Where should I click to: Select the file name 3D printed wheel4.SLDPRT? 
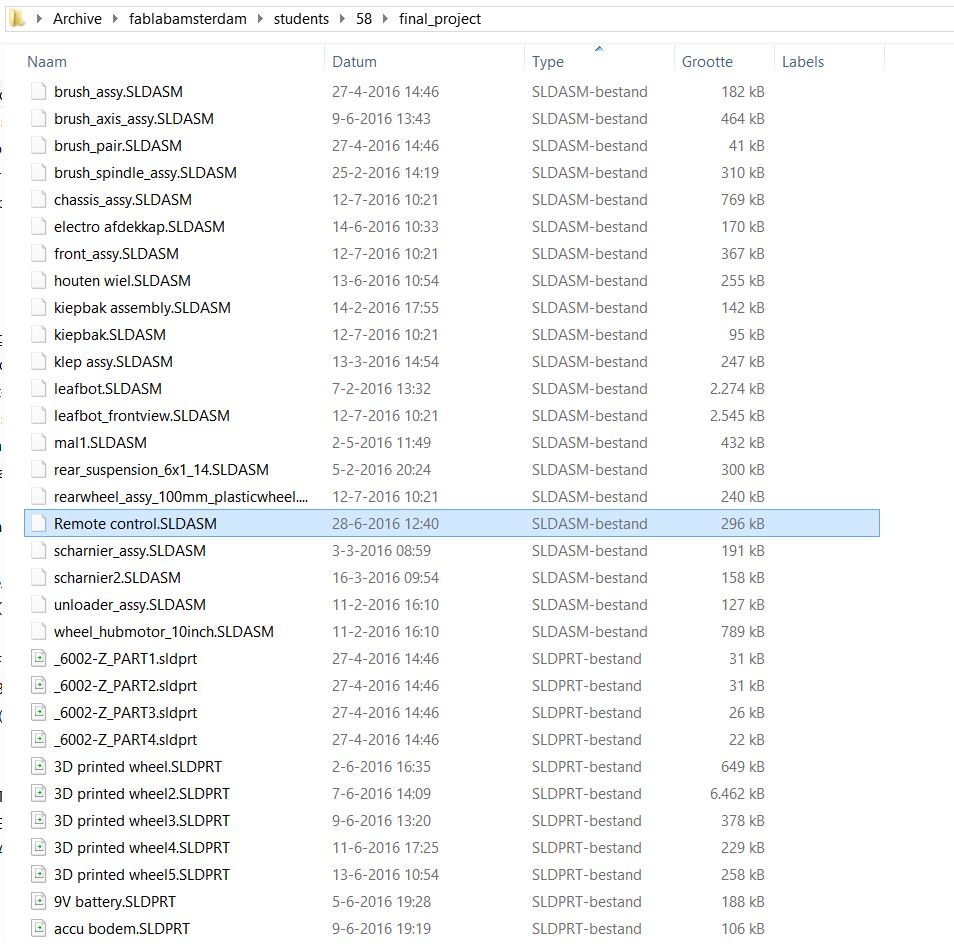(x=142, y=848)
